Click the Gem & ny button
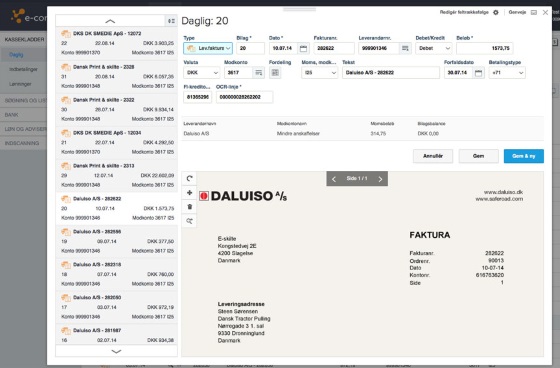The image size is (560, 368). point(524,156)
